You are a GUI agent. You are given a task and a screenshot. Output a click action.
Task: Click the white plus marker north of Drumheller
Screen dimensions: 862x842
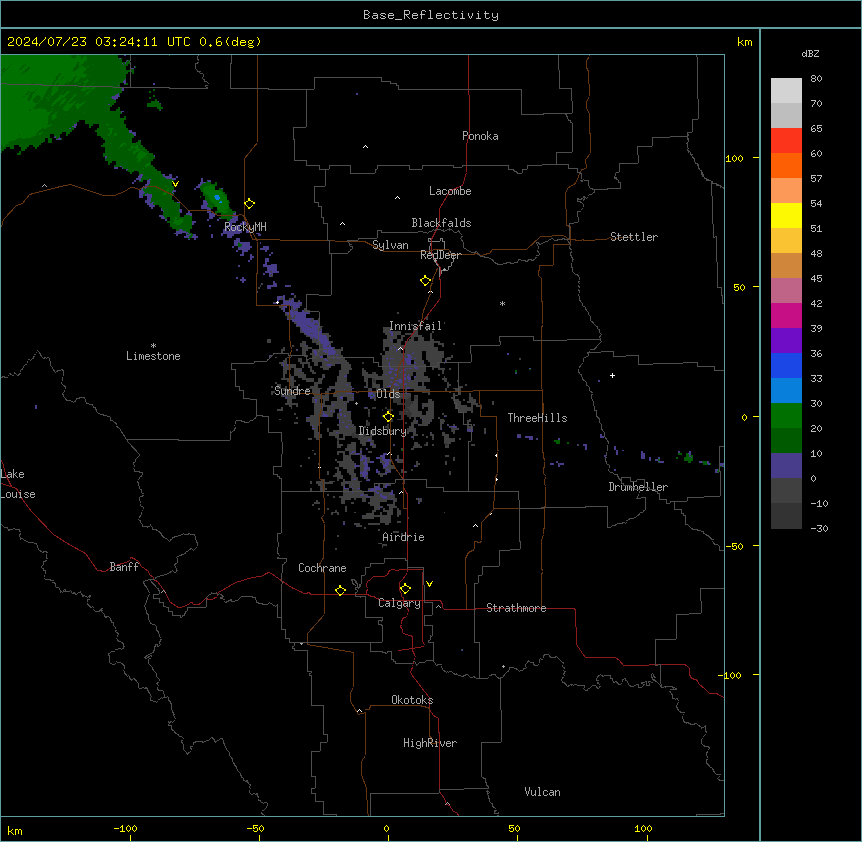click(612, 375)
